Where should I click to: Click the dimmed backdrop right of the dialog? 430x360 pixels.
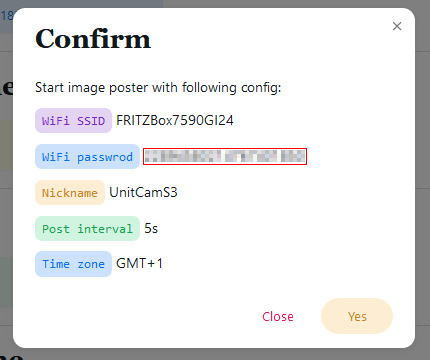click(423, 180)
